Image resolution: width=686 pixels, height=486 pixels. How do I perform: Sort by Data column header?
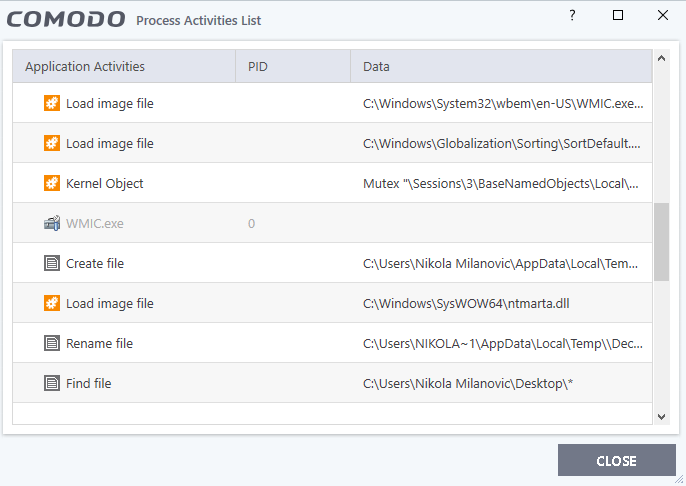(x=501, y=66)
